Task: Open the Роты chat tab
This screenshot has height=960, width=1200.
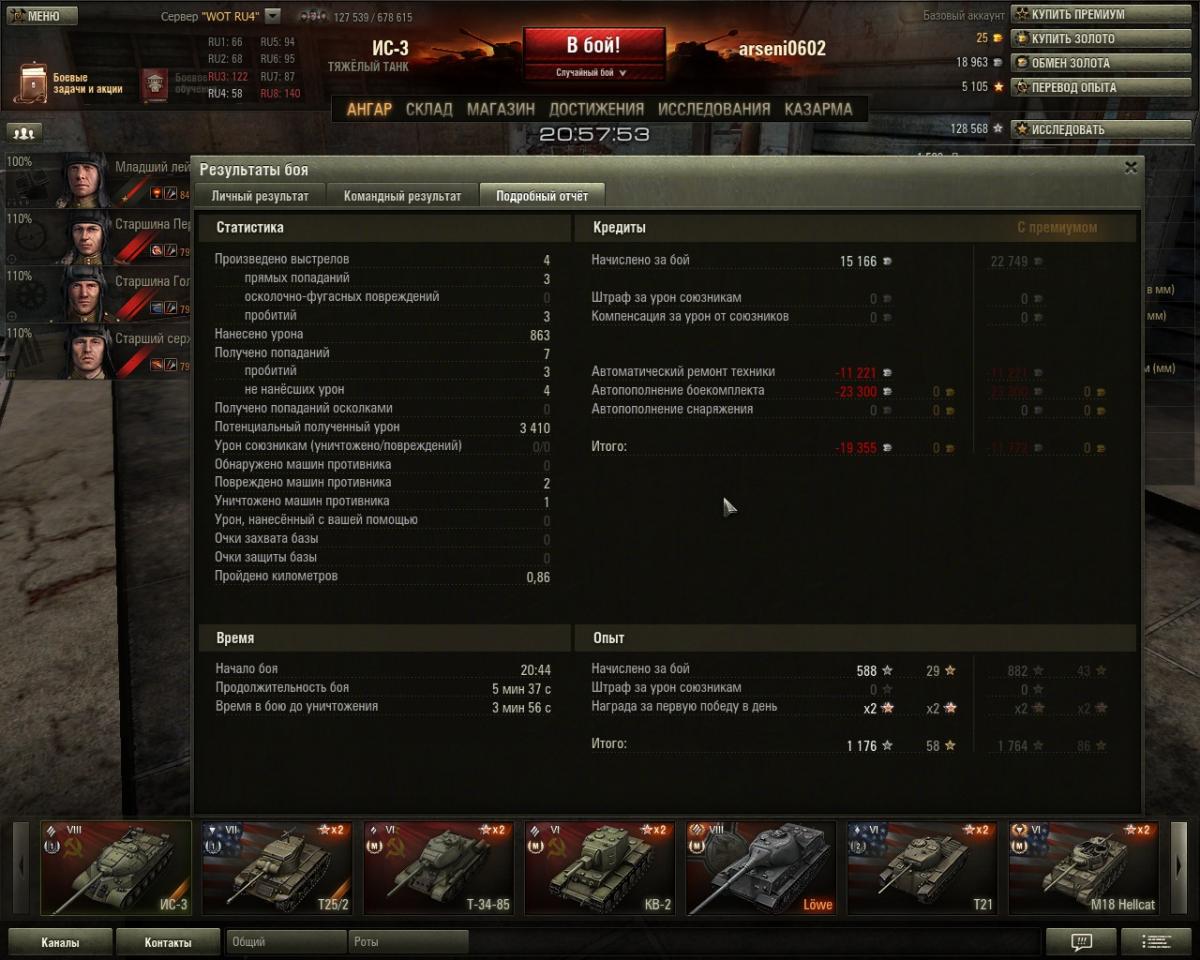Action: [408, 942]
